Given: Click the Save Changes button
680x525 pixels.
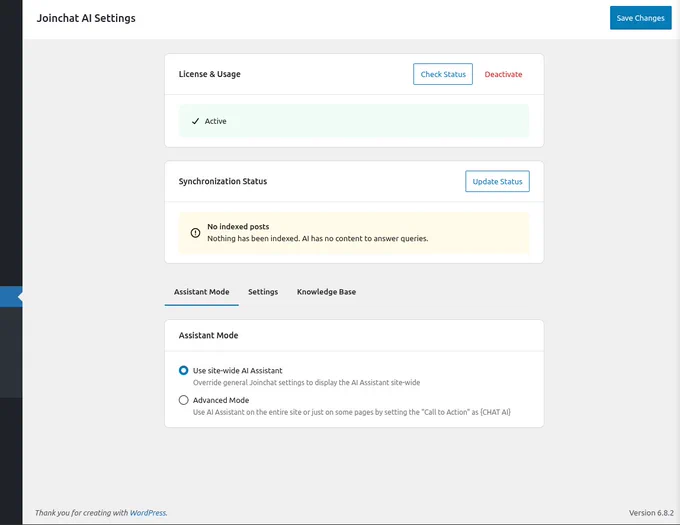Looking at the screenshot, I should pos(641,18).
